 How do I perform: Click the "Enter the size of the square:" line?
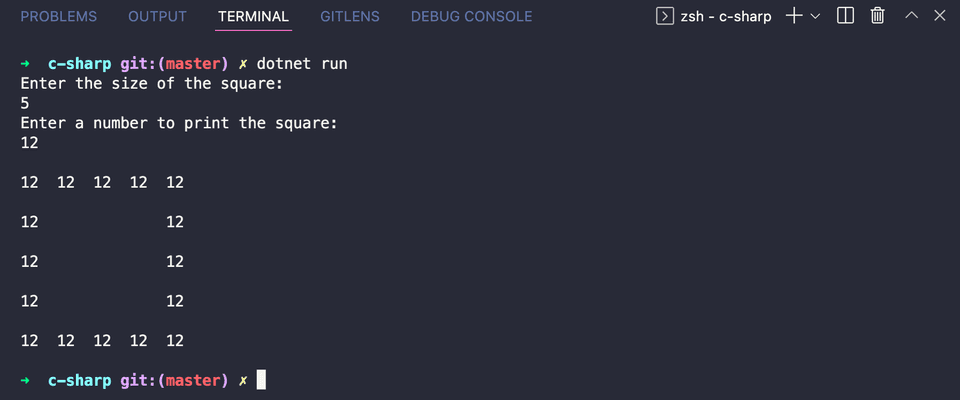(x=152, y=84)
